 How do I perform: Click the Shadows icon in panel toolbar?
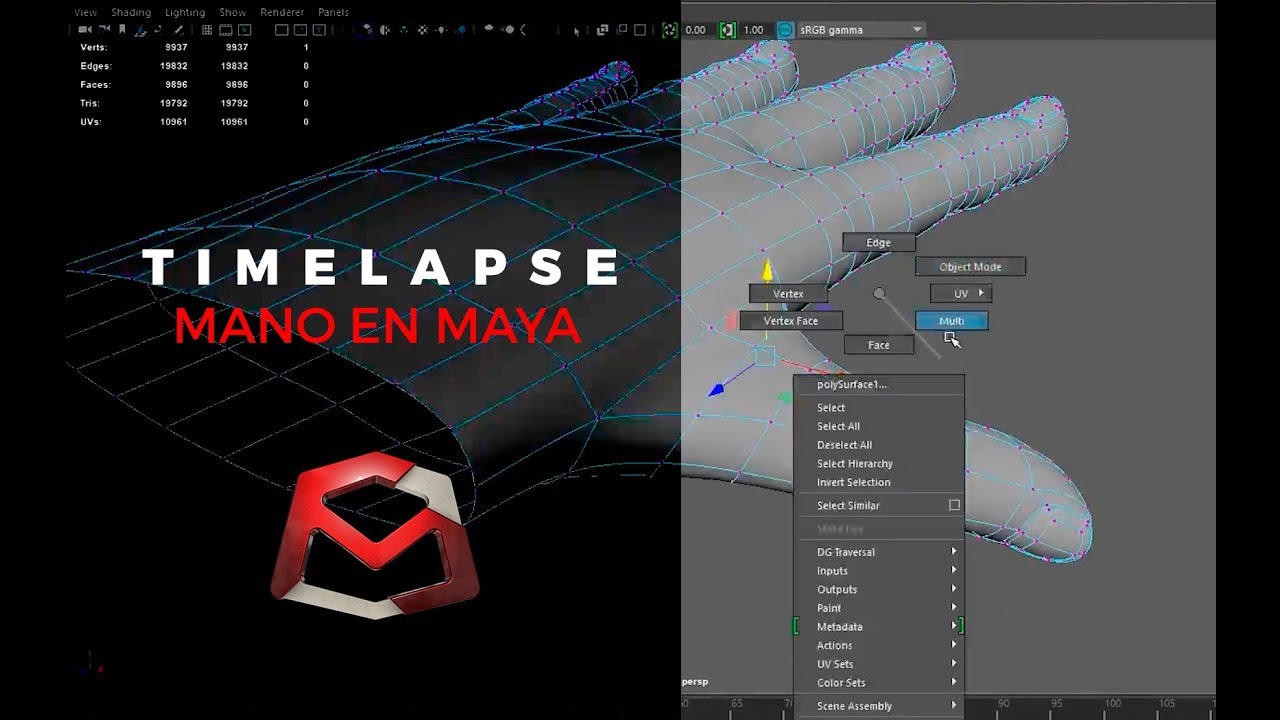click(460, 30)
